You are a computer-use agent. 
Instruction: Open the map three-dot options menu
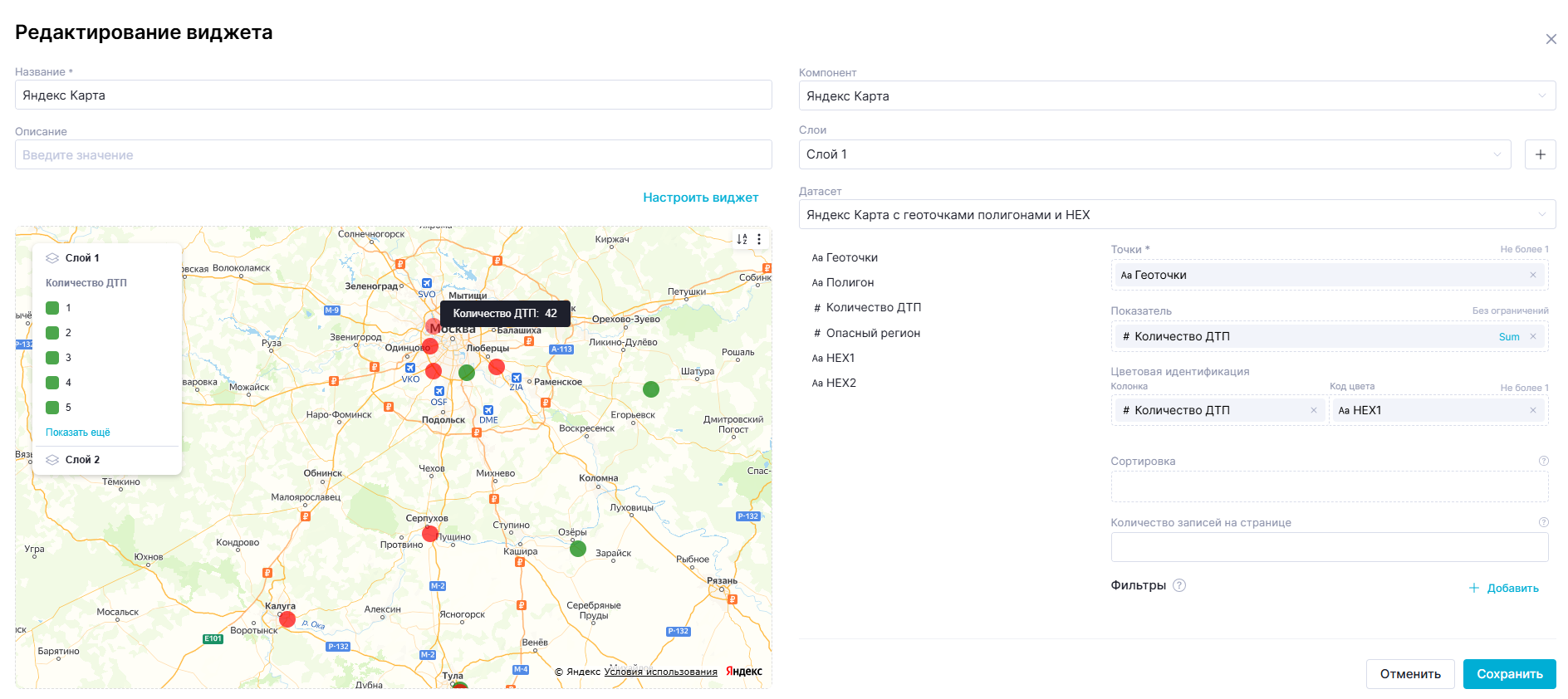758,239
